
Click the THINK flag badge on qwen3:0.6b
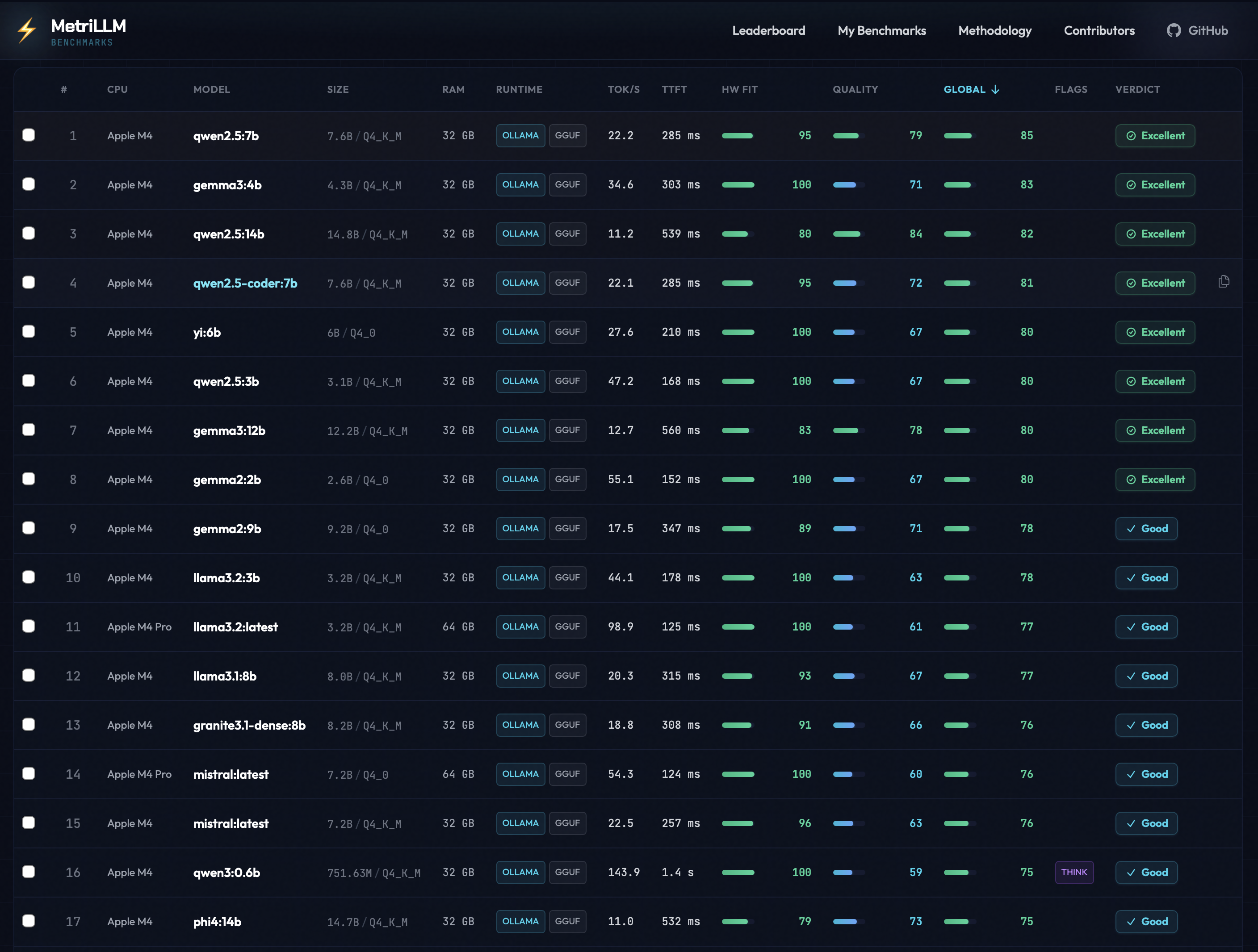tap(1074, 872)
